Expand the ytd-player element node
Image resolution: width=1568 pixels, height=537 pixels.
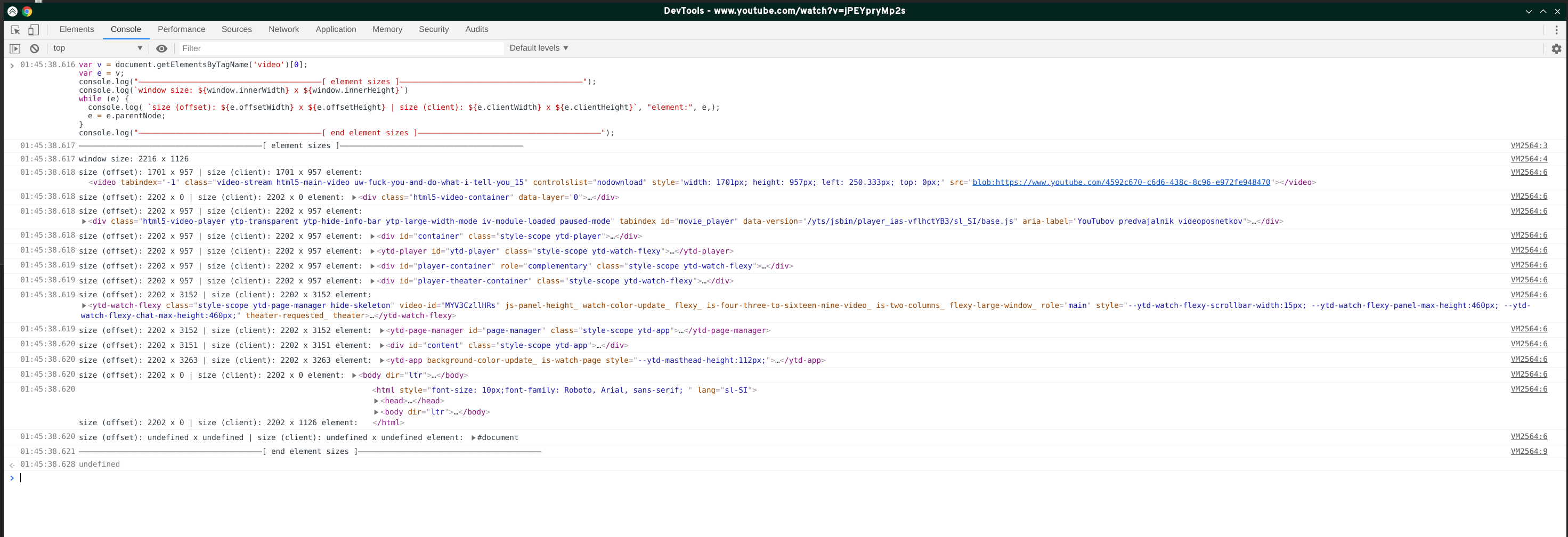click(372, 251)
